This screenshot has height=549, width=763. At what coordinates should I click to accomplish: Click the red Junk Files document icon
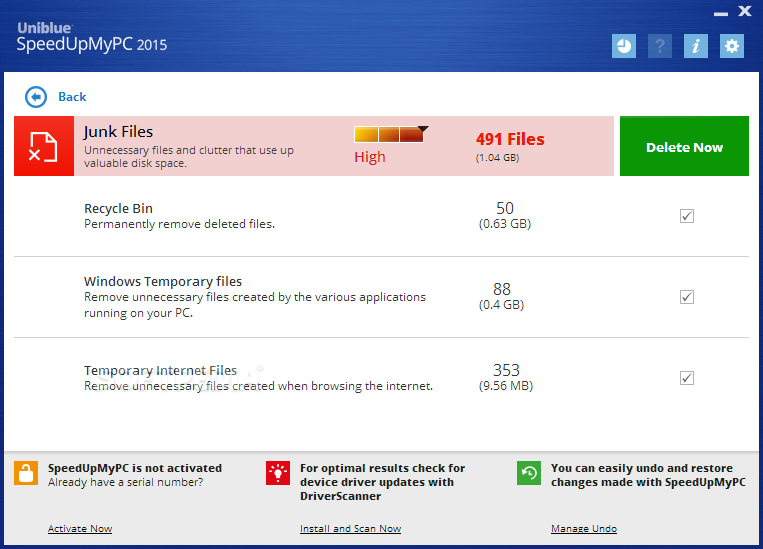[44, 146]
